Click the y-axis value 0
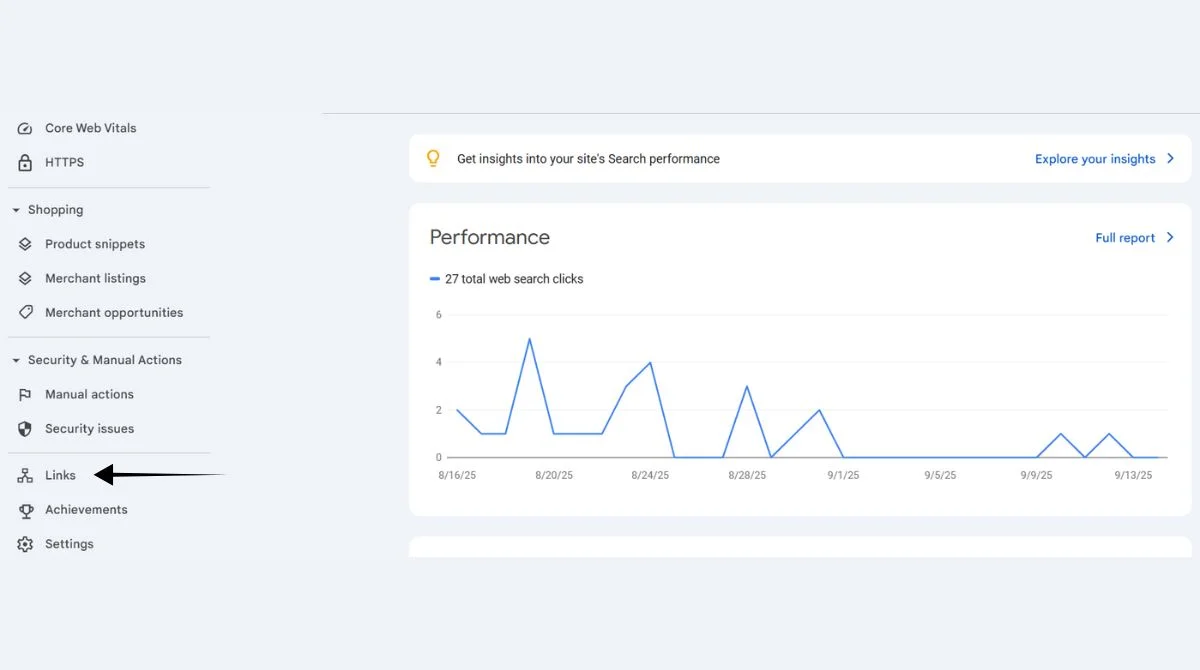Viewport: 1200px width, 670px height. 438,458
